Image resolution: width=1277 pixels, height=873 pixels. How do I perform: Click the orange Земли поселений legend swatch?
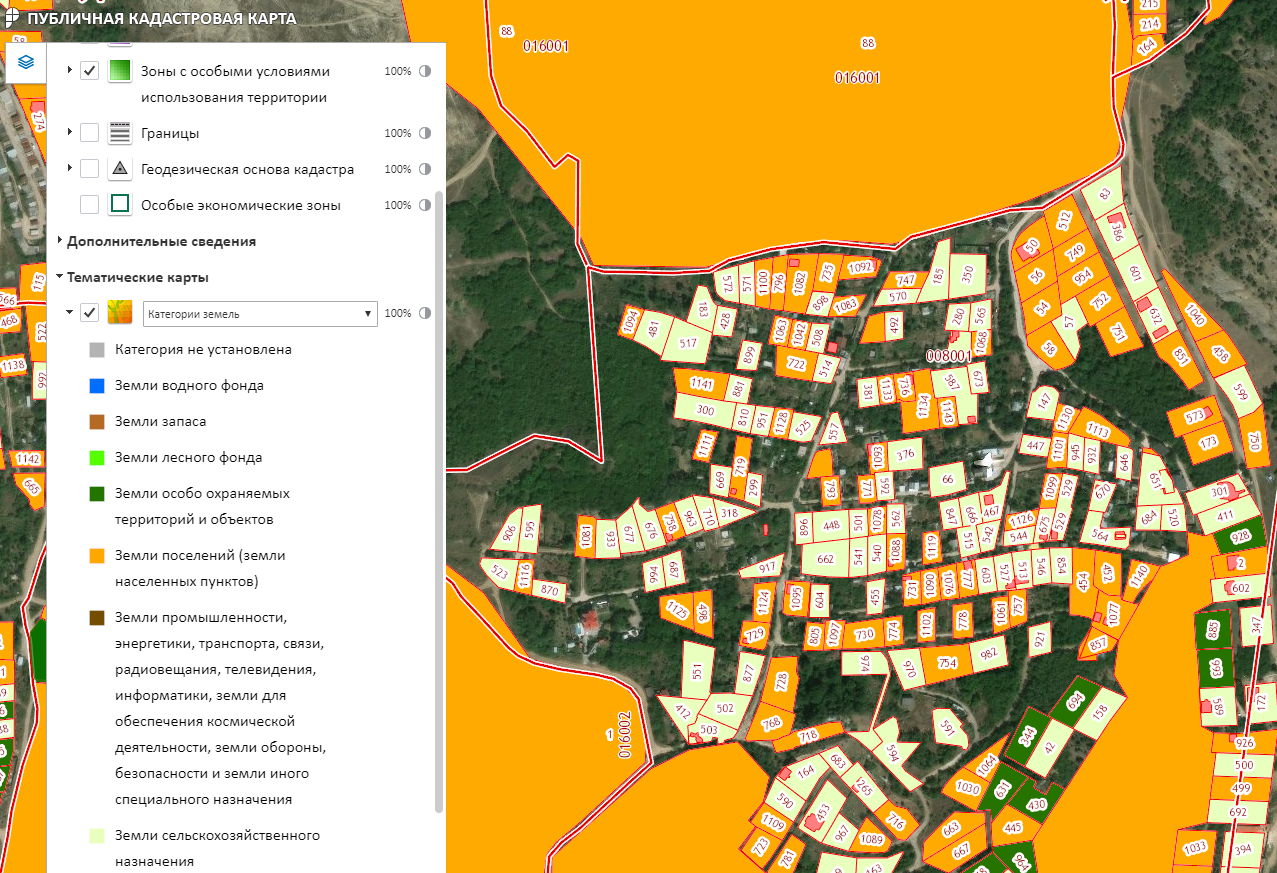click(x=97, y=555)
